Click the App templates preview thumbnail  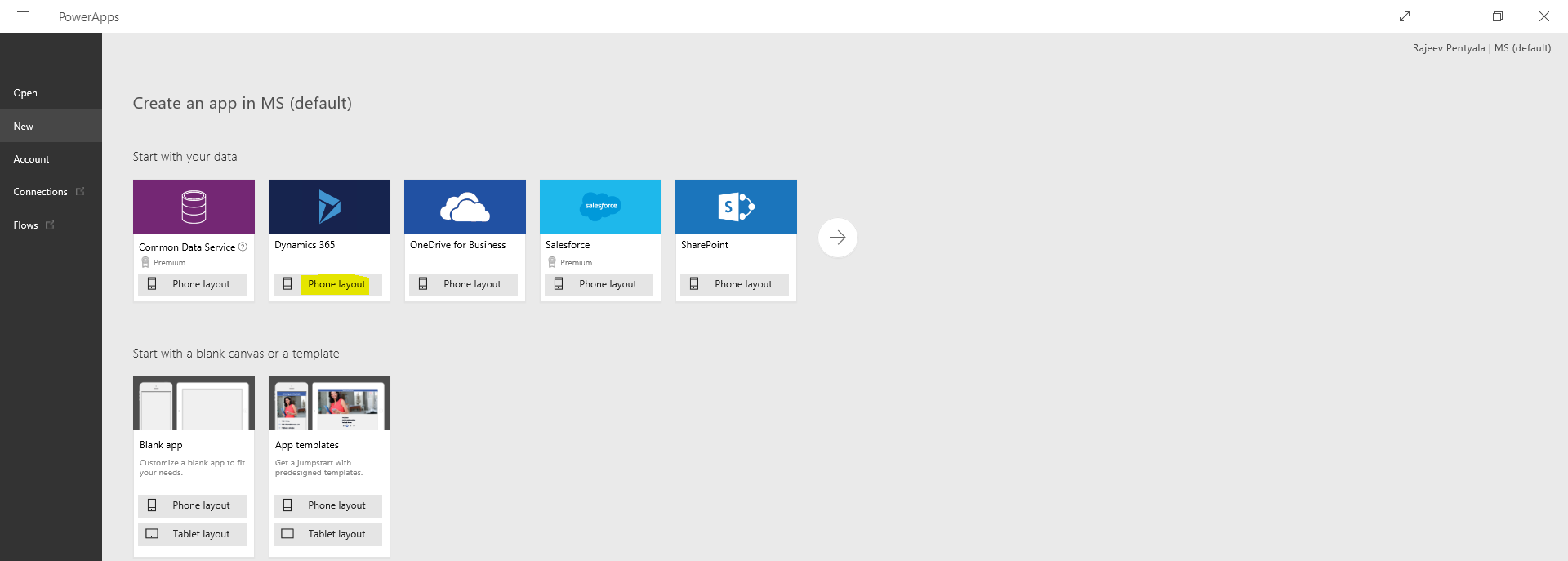coord(329,403)
